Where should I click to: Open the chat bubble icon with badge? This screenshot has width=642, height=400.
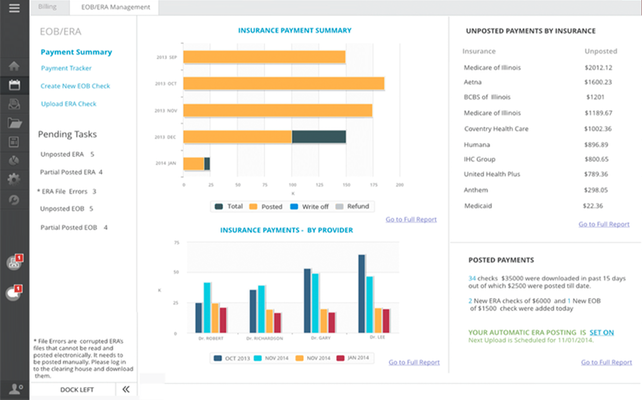14,293
